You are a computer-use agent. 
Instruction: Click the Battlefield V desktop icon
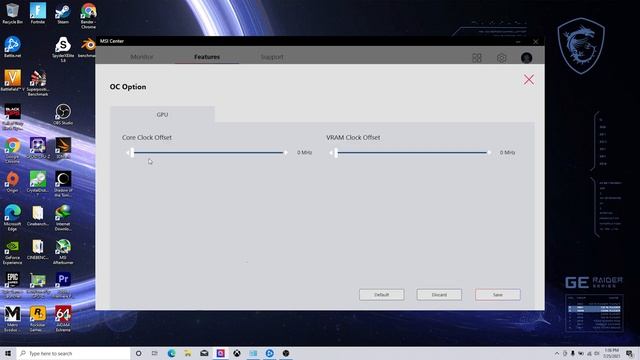pyautogui.click(x=12, y=80)
